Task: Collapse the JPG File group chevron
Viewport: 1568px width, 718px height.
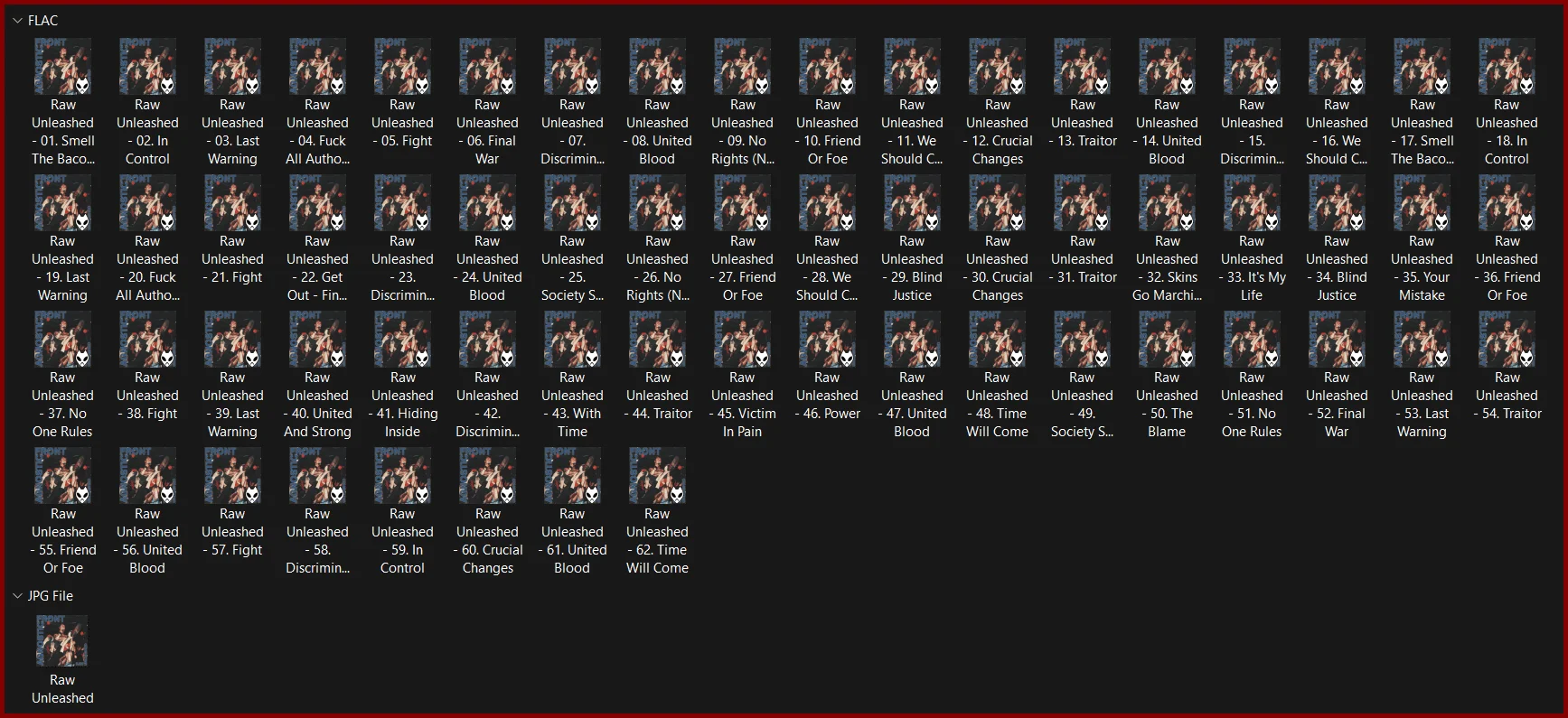Action: click(17, 596)
